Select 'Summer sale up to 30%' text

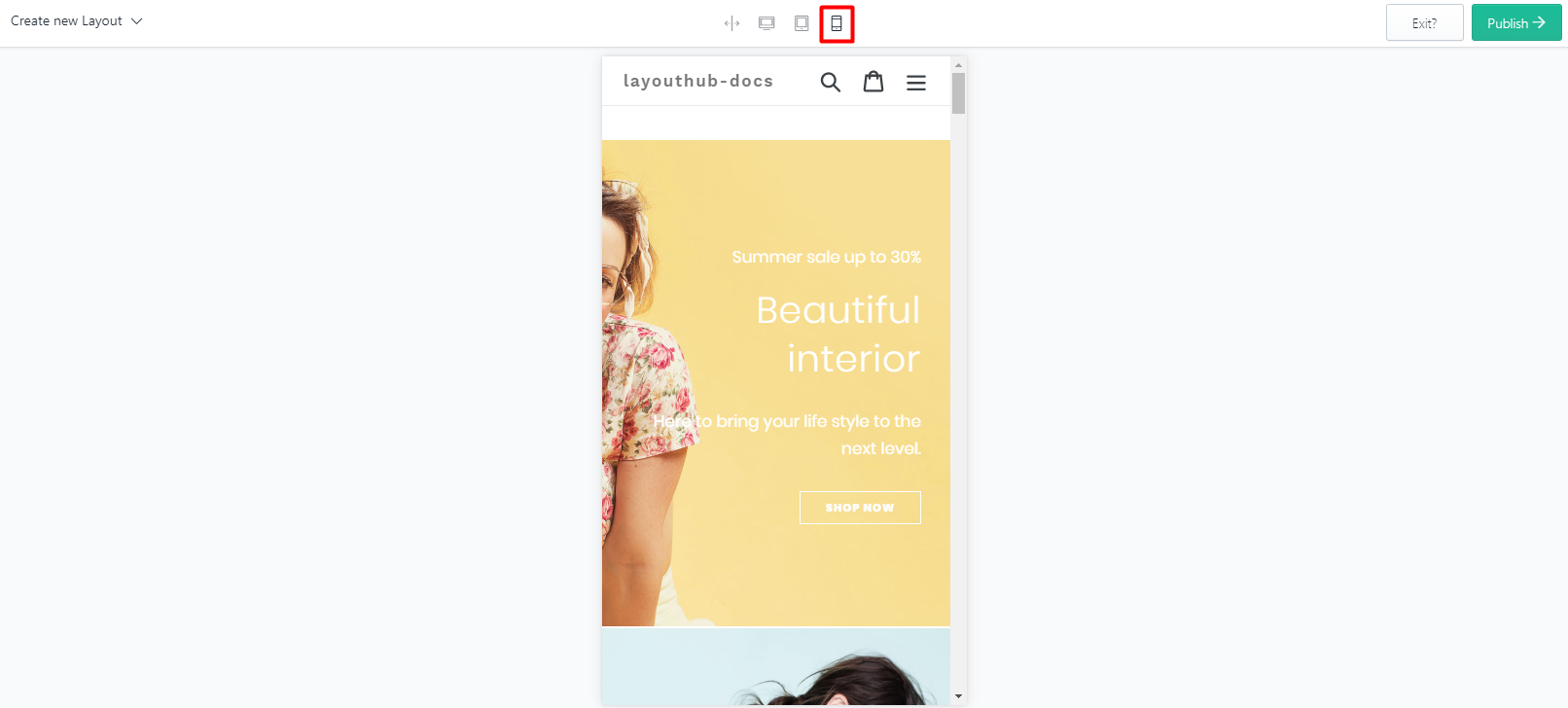pyautogui.click(x=826, y=257)
